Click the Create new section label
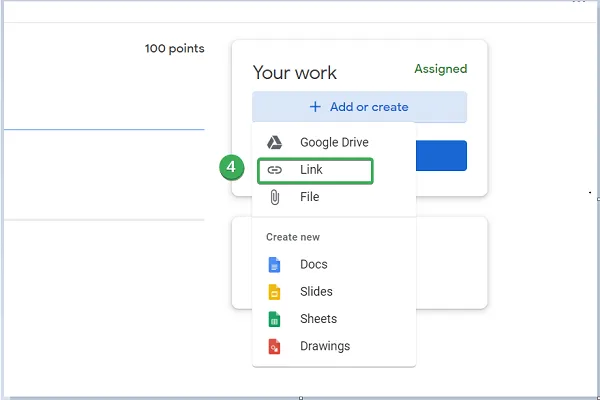 pos(293,237)
